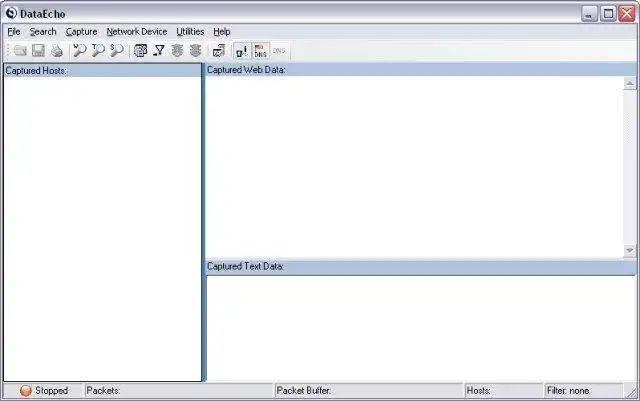The image size is (640, 401).
Task: Click the DataEcho application title icon
Action: [x=11, y=13]
